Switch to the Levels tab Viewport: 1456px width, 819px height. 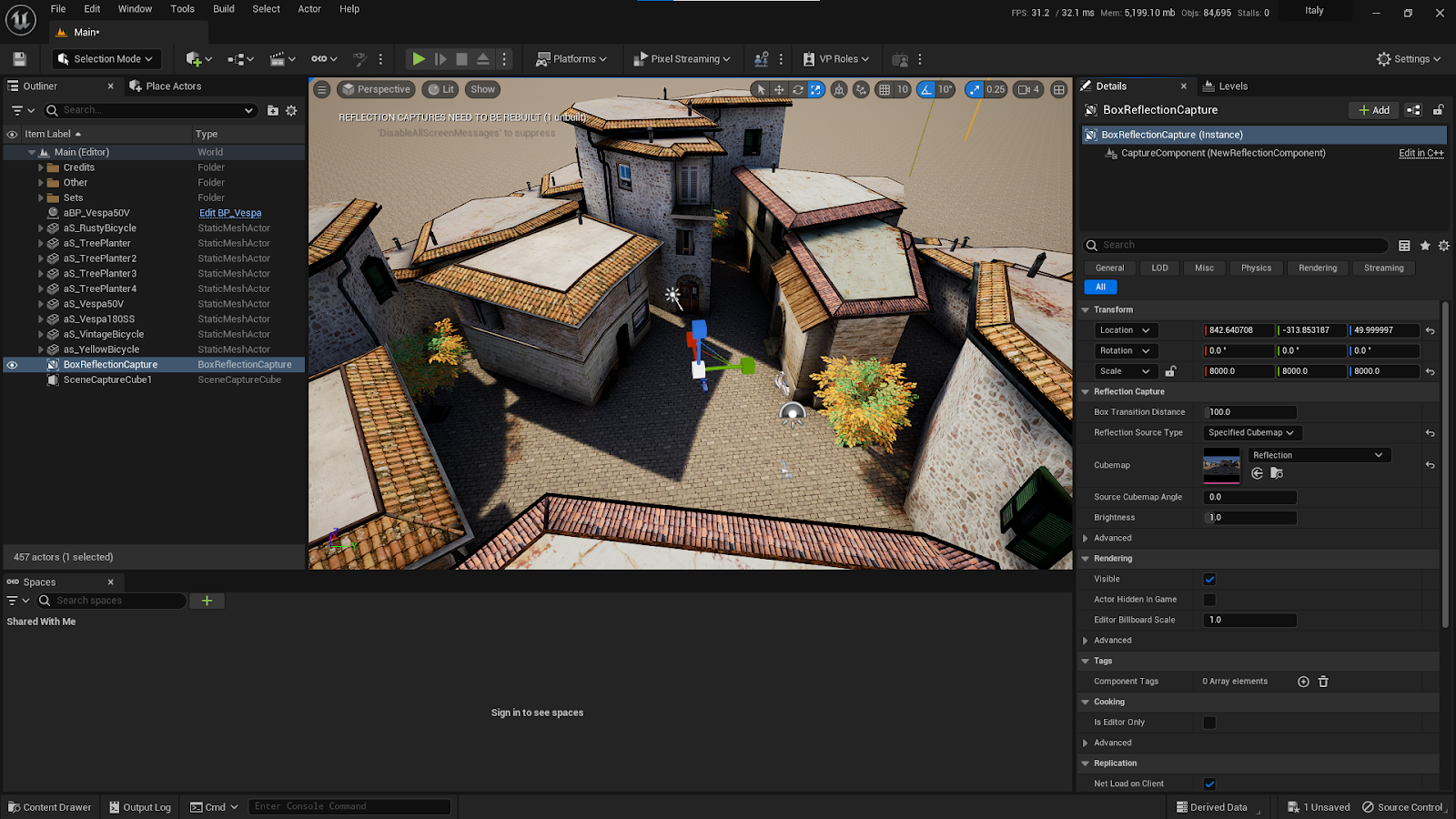pyautogui.click(x=1225, y=86)
